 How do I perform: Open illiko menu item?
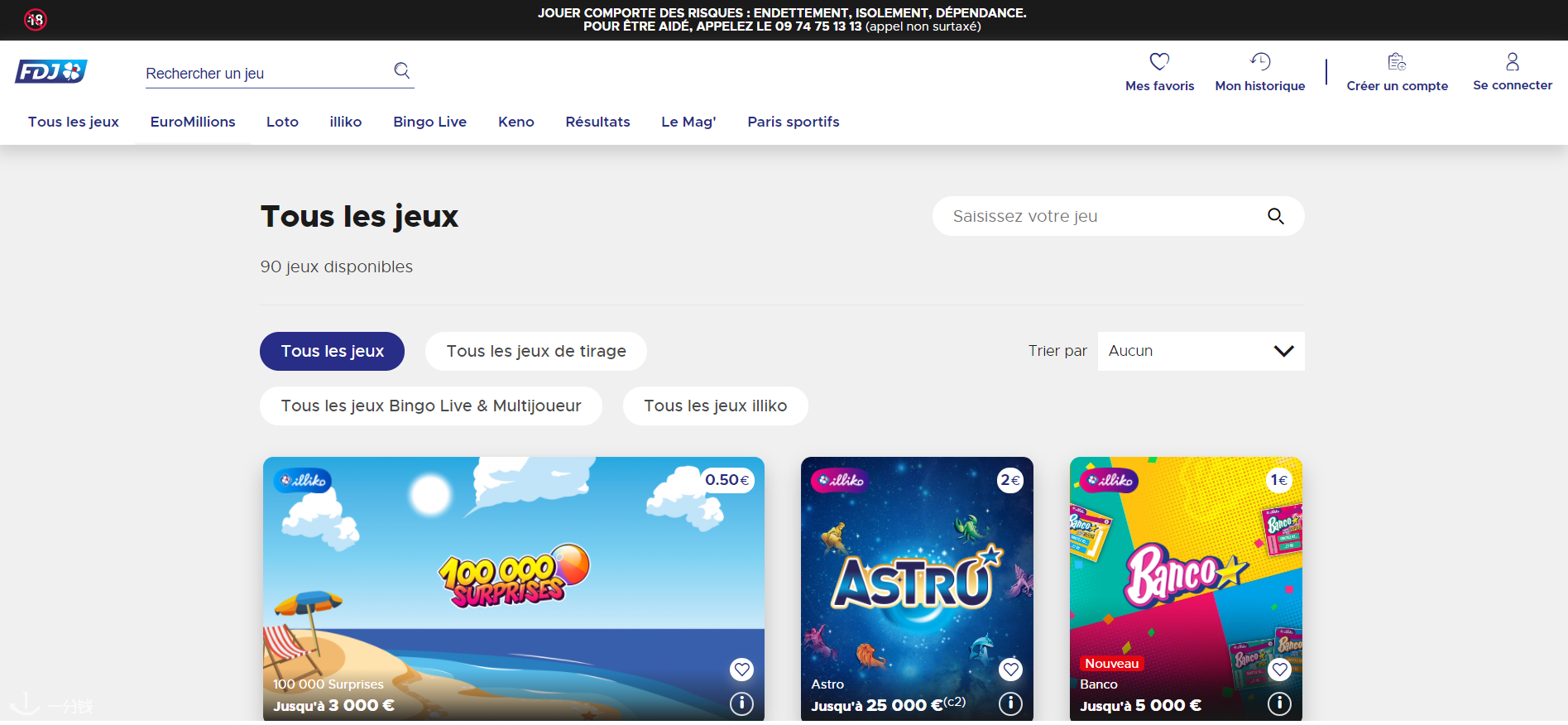point(346,122)
